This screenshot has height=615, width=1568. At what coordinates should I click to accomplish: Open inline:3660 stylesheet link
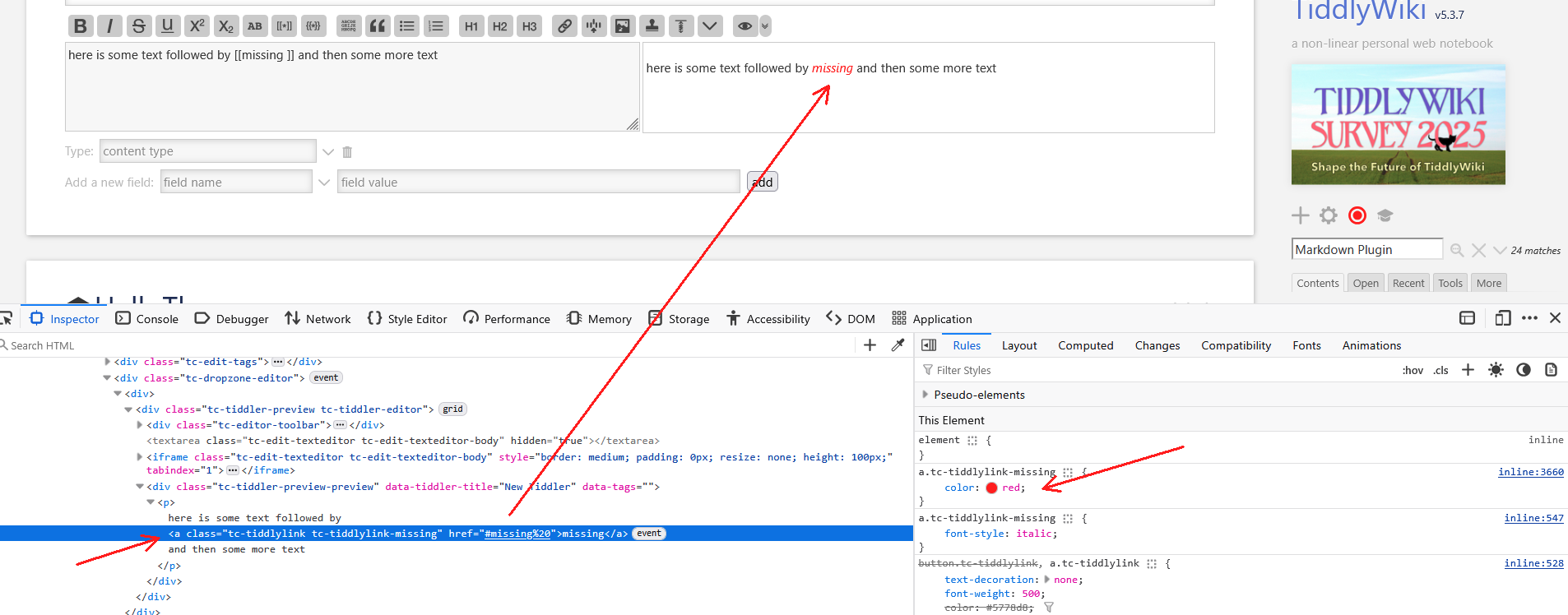1531,472
